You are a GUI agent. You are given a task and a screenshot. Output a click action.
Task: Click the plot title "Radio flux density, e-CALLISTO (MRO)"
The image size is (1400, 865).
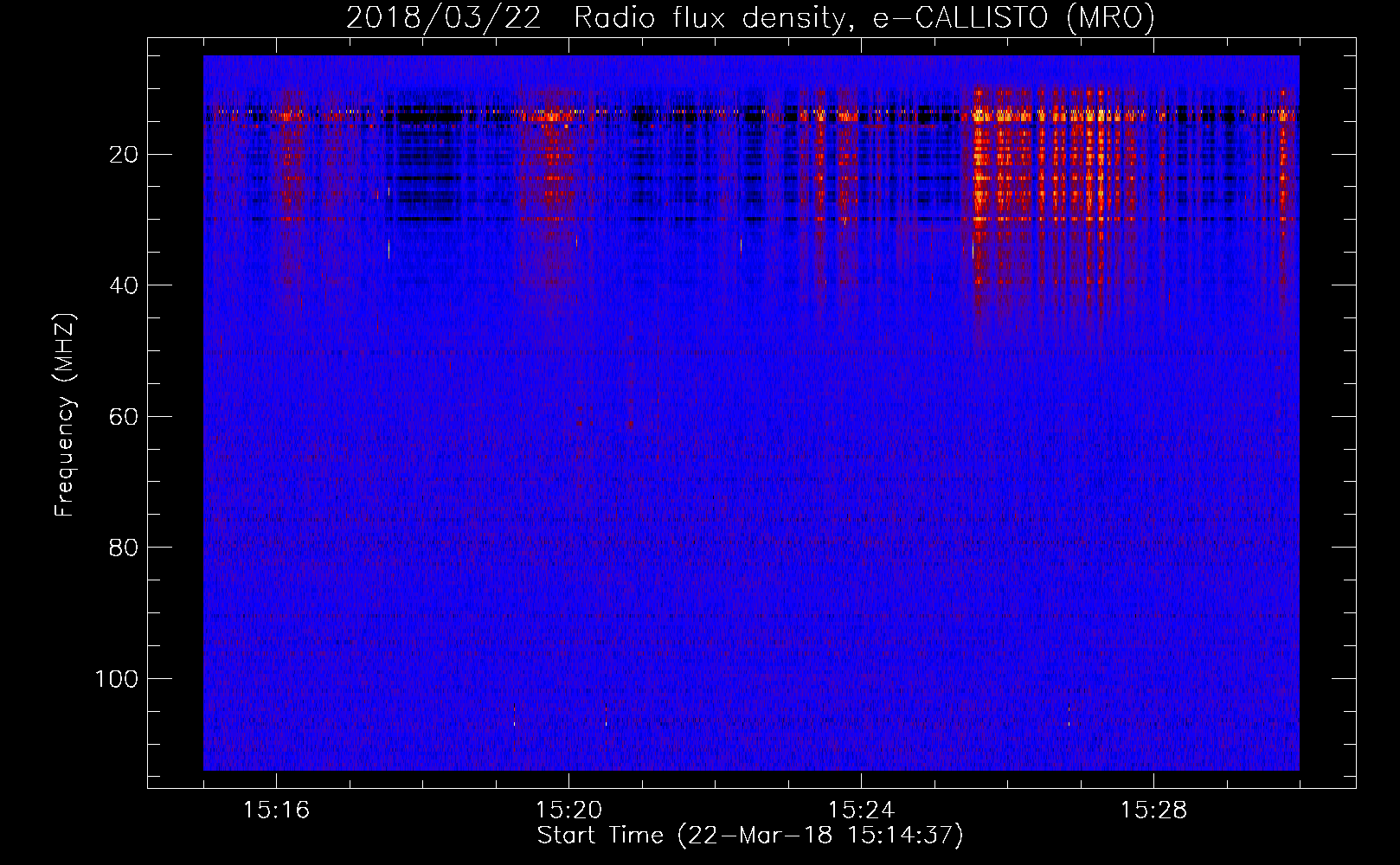(864, 18)
